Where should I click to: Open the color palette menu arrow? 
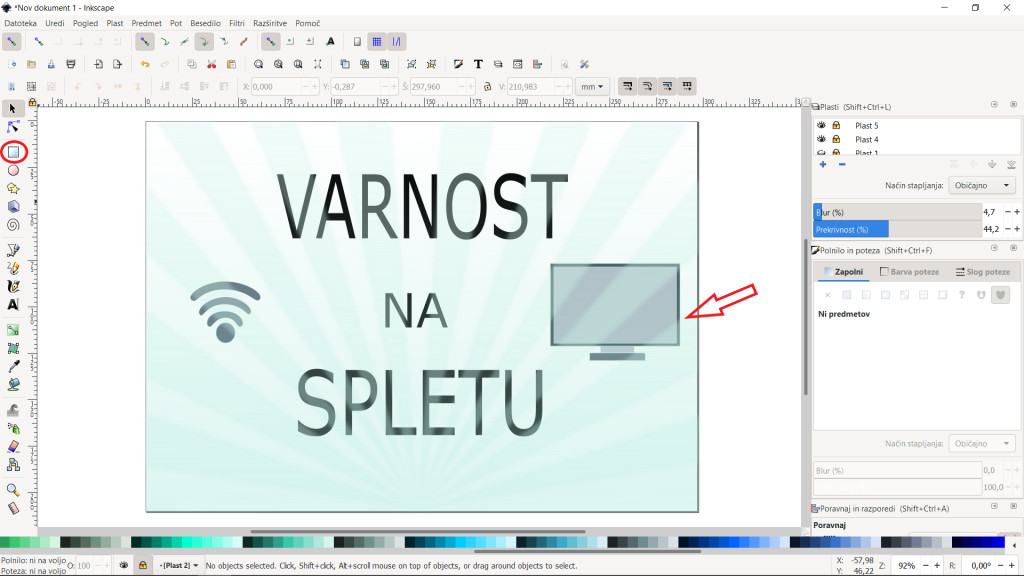[1014, 545]
